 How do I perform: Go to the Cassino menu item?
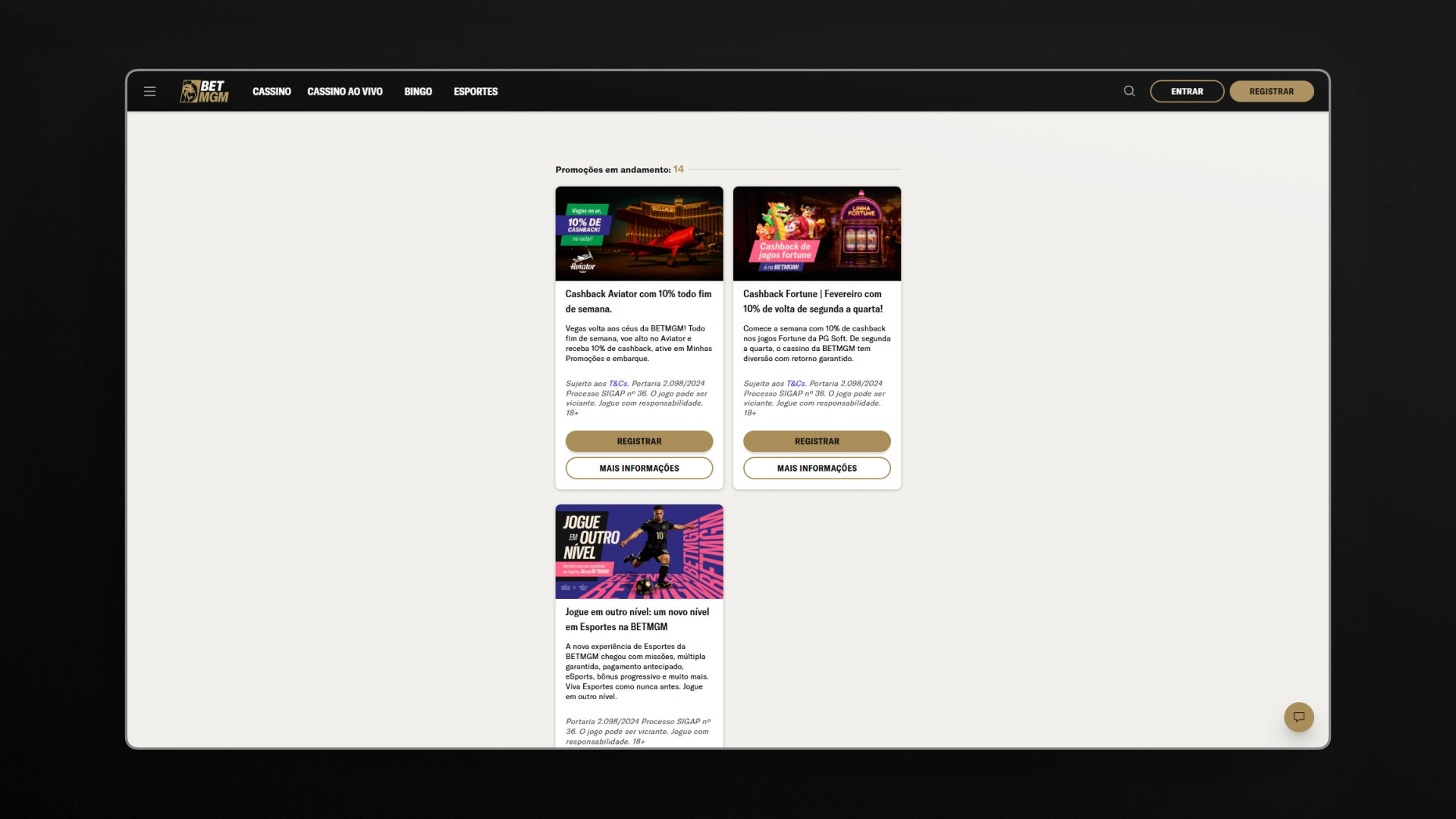(x=271, y=91)
